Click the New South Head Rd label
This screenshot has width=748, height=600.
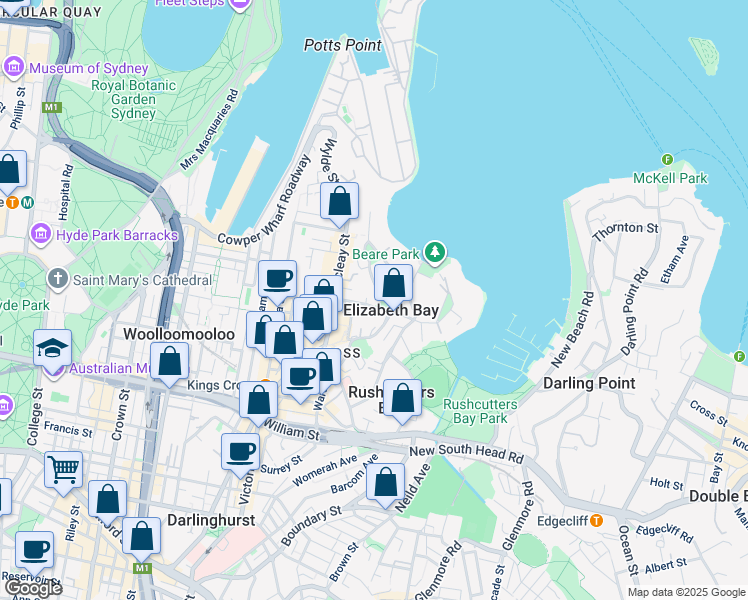467,453
